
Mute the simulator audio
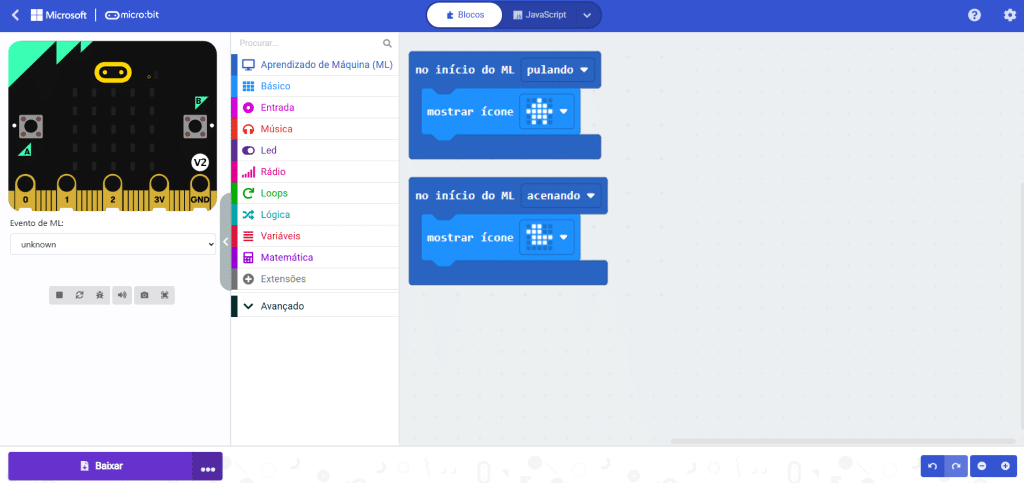(121, 295)
